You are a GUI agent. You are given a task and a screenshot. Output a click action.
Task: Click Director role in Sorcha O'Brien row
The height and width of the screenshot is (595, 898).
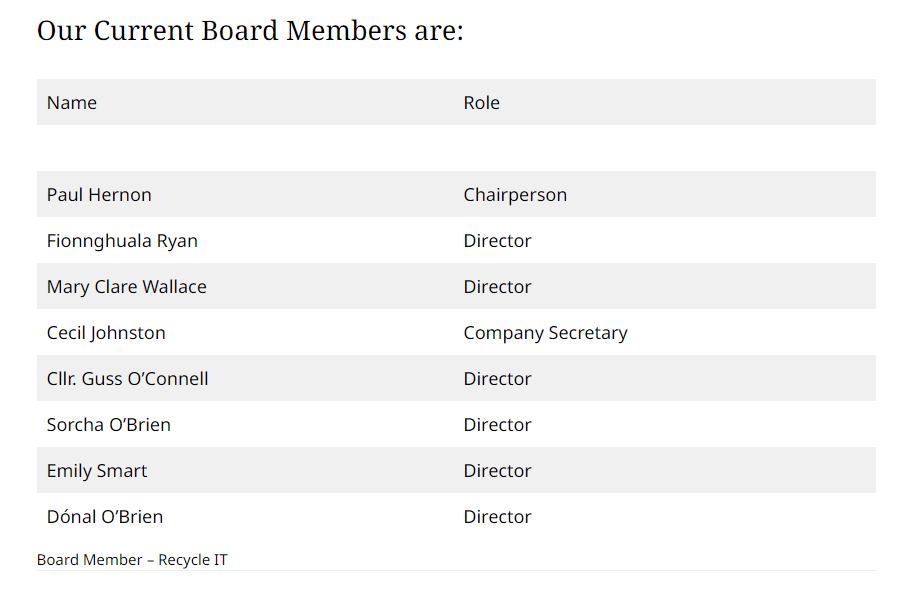pyautogui.click(x=497, y=425)
